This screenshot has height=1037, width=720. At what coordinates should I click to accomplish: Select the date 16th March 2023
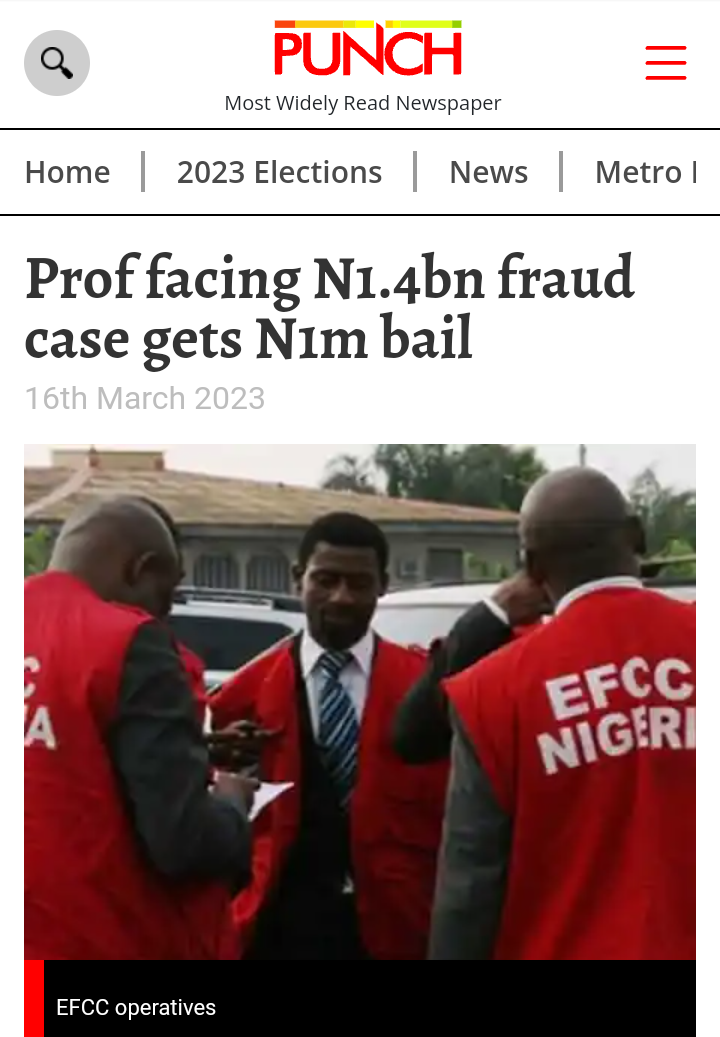145,398
